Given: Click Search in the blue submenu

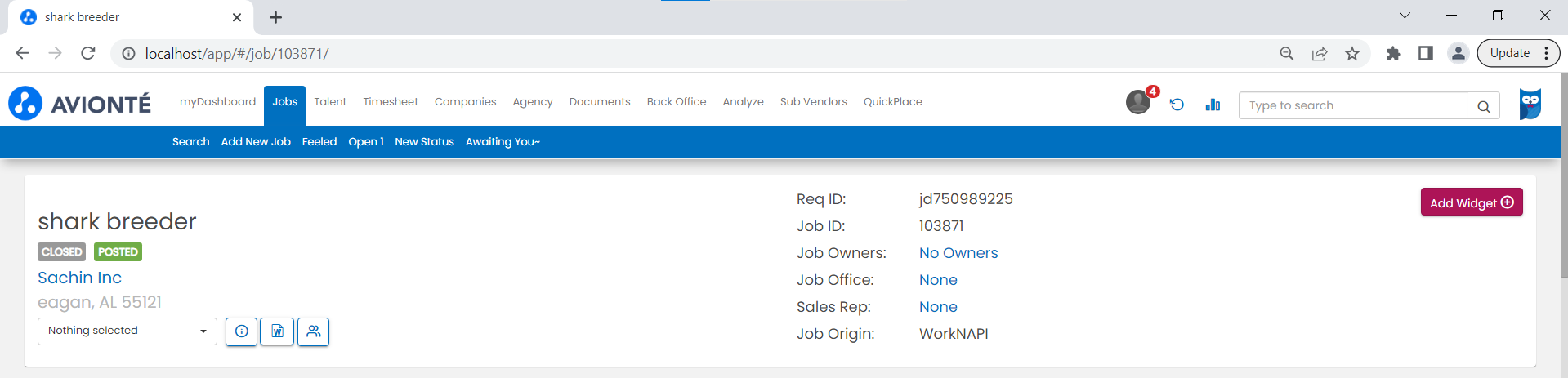Looking at the screenshot, I should pos(190,142).
